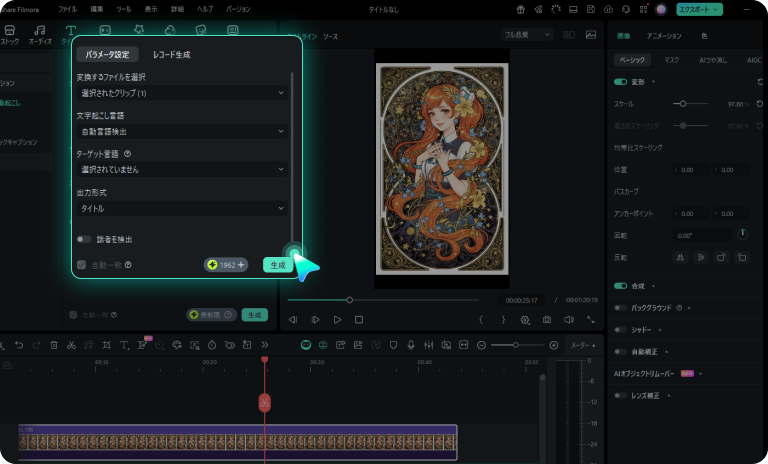Enable the バックグラウンド switch

click(620, 308)
